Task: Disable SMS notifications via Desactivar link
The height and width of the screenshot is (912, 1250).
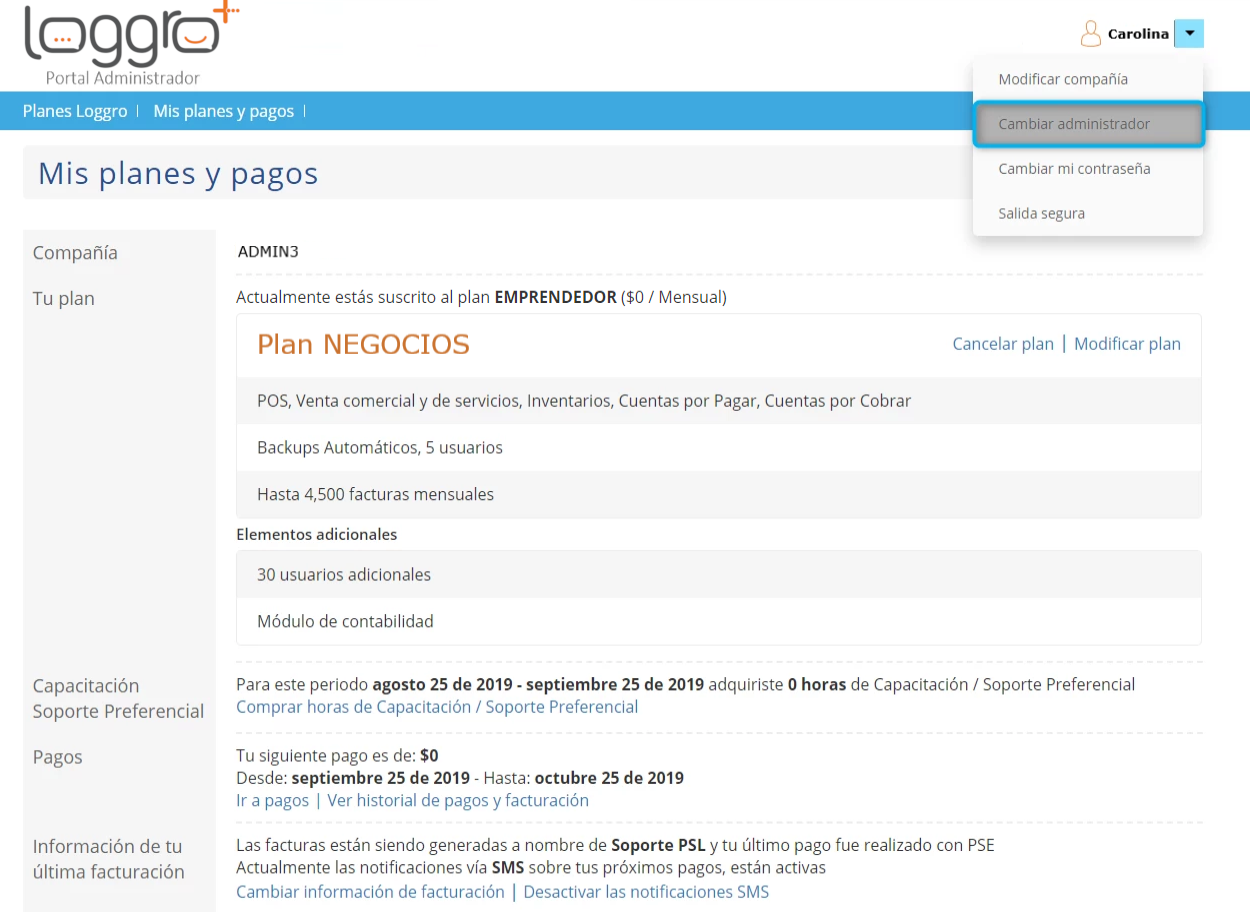Action: click(646, 892)
